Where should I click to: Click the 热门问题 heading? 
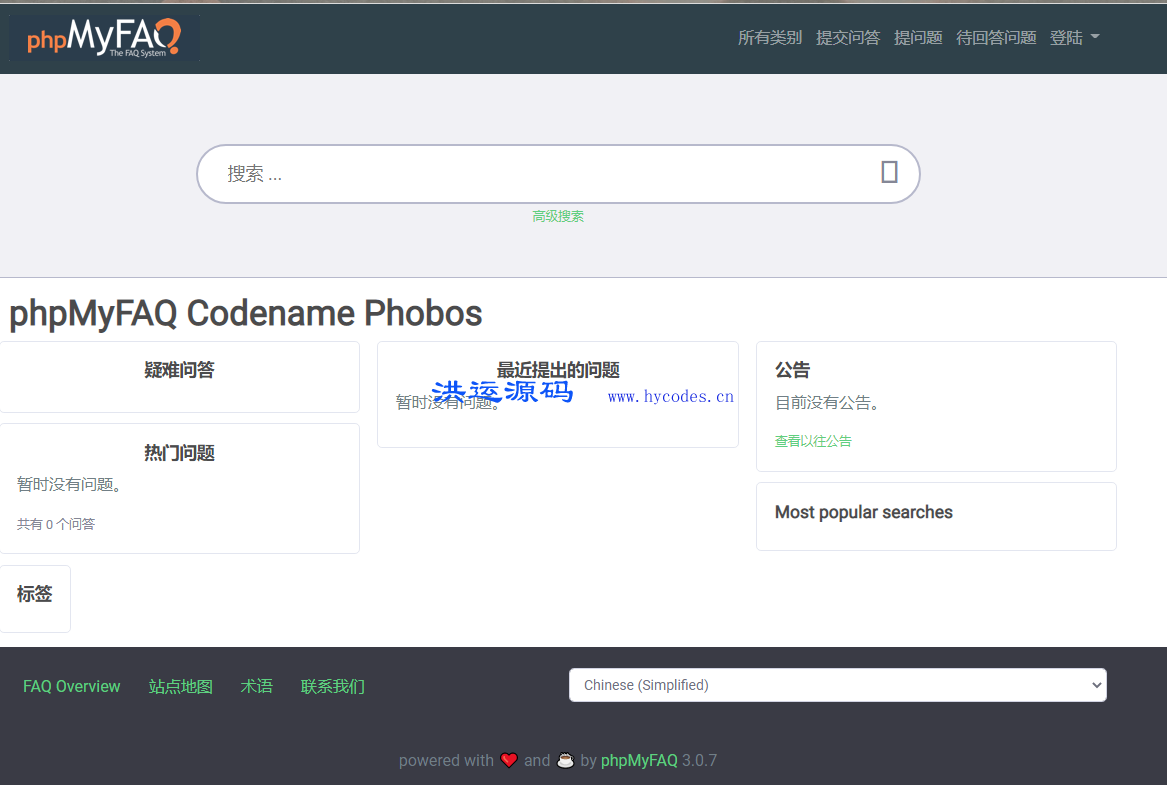(179, 453)
